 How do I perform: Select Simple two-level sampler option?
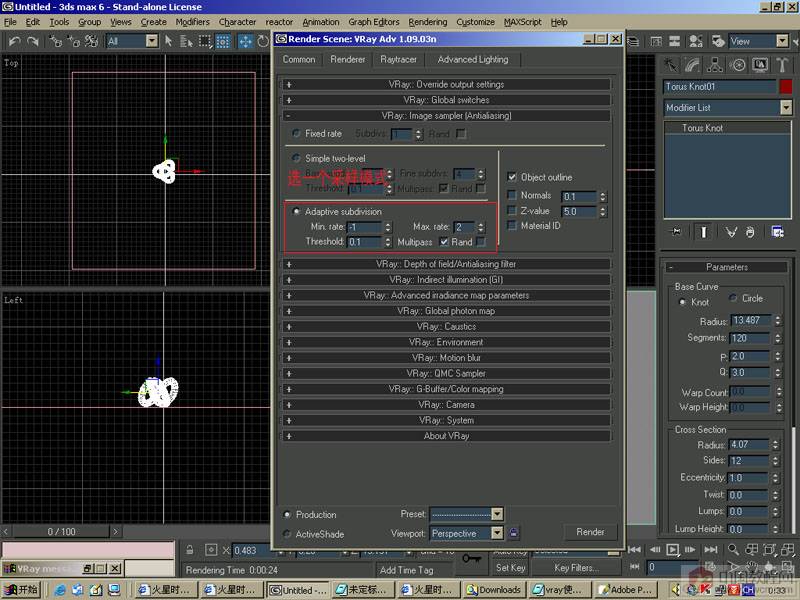tap(296, 158)
